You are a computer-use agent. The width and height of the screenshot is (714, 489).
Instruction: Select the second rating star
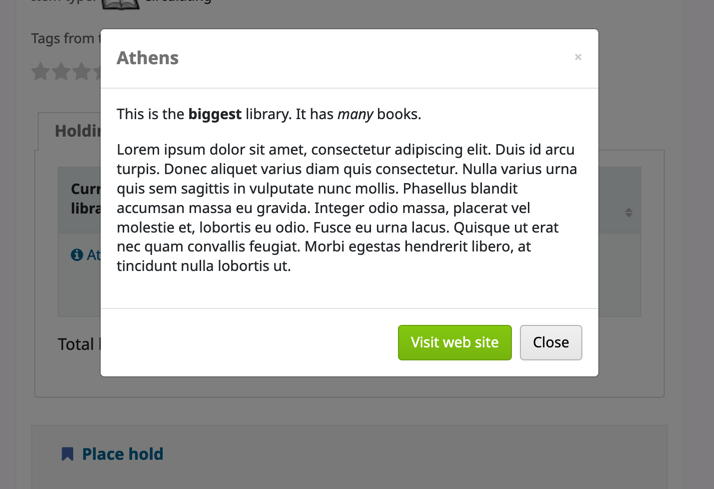pos(62,72)
